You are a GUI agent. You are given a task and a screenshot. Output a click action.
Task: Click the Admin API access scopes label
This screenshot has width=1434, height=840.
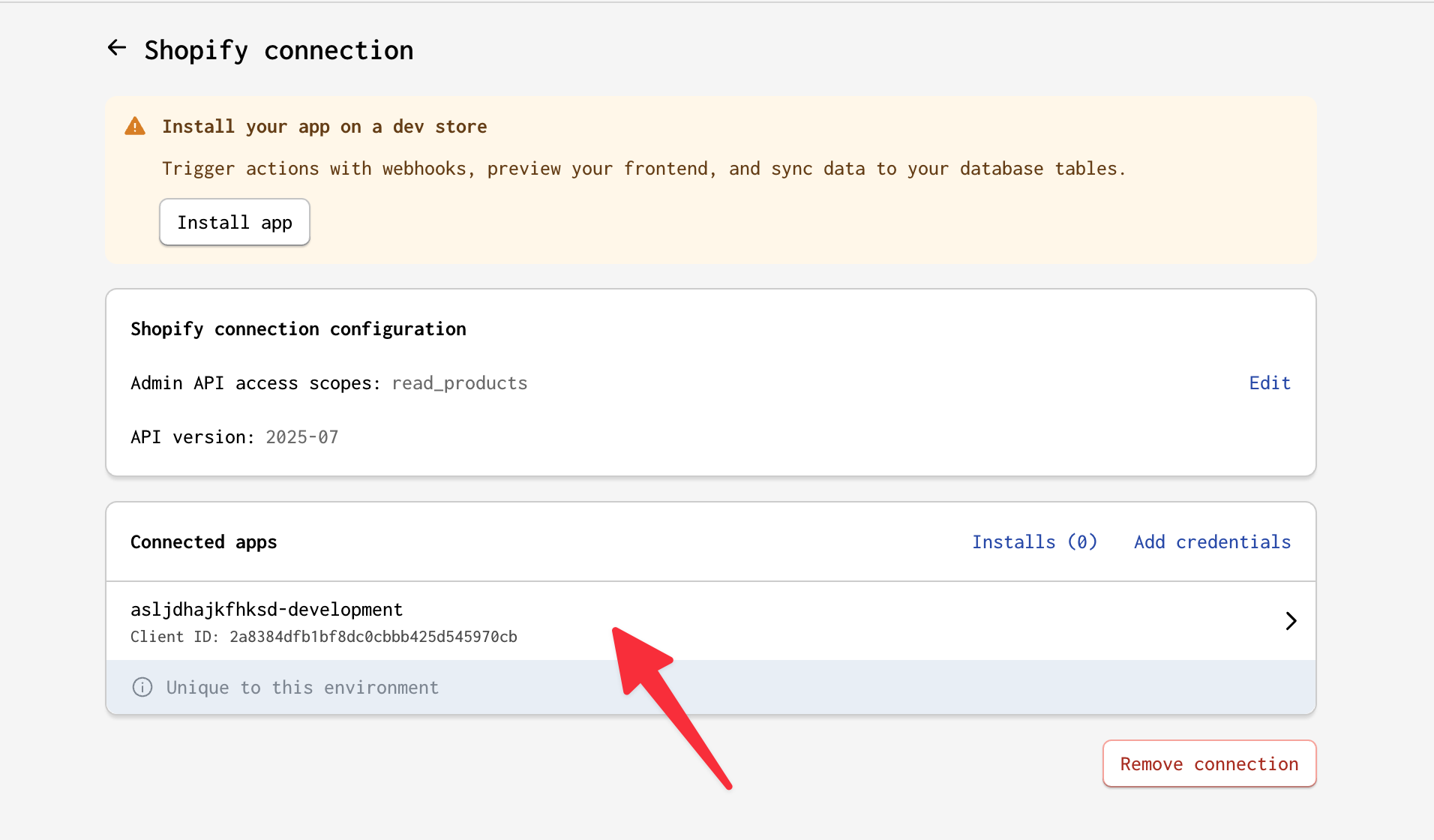click(x=255, y=383)
